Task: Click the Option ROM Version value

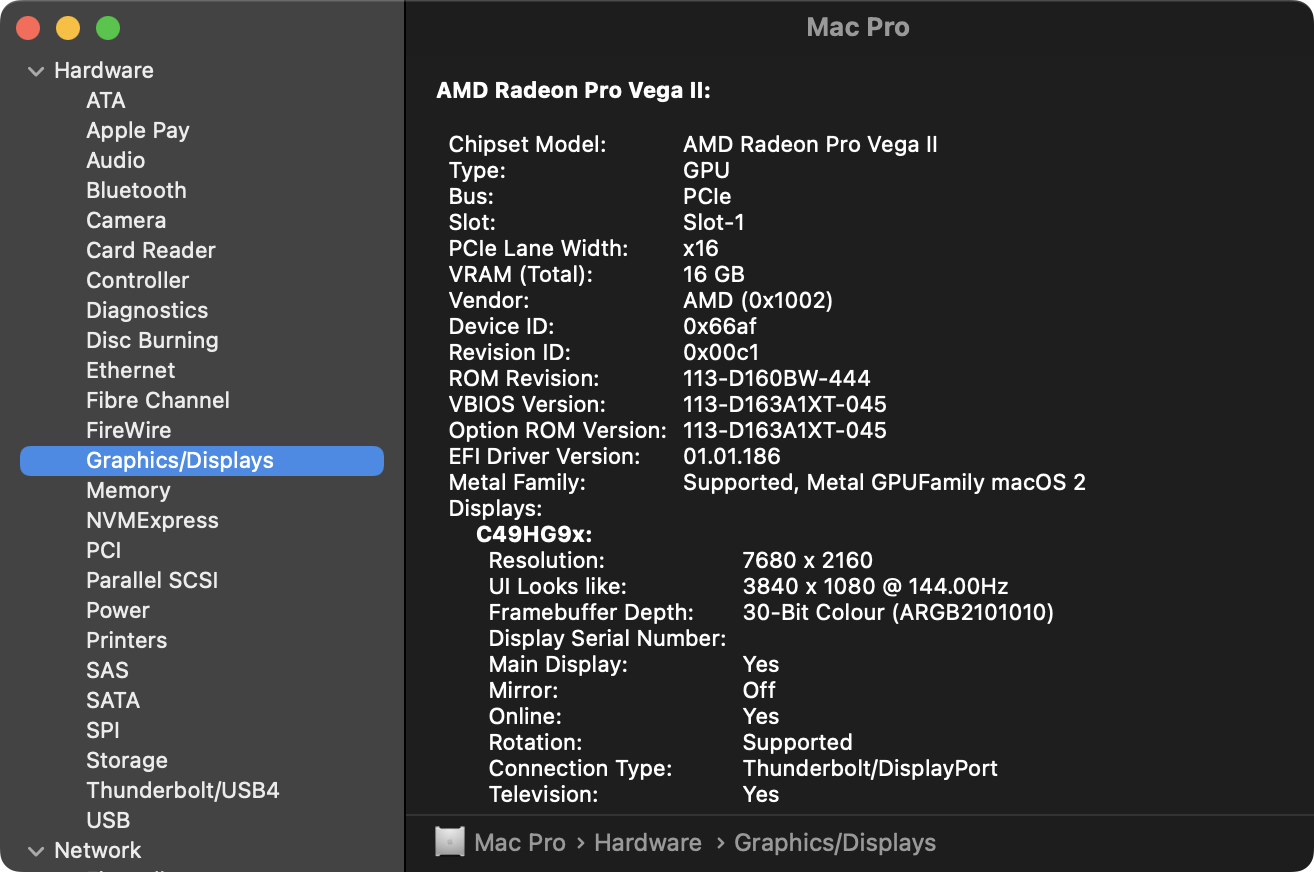Action: (785, 430)
